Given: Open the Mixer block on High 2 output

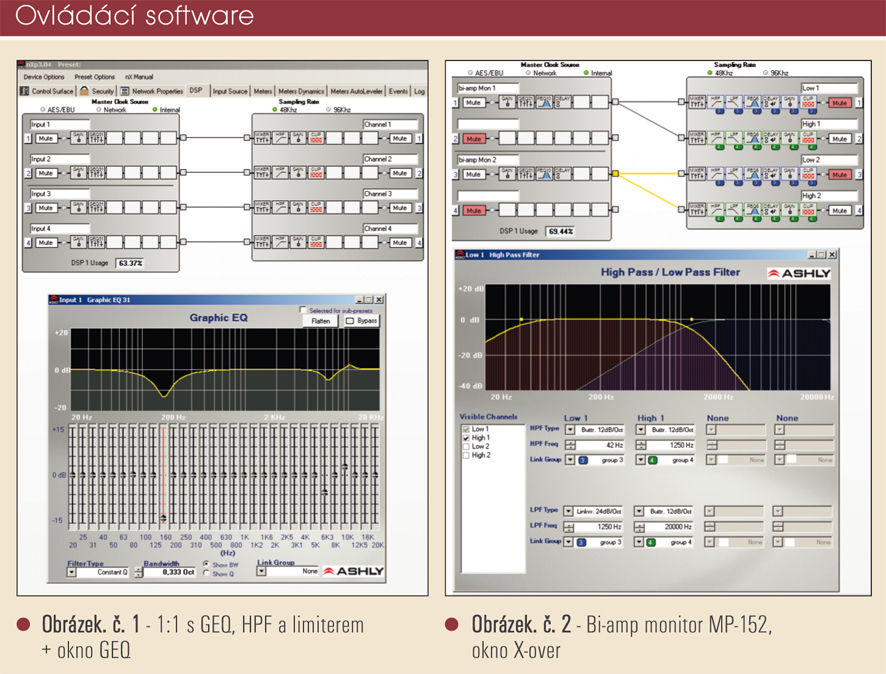Looking at the screenshot, I should (697, 210).
